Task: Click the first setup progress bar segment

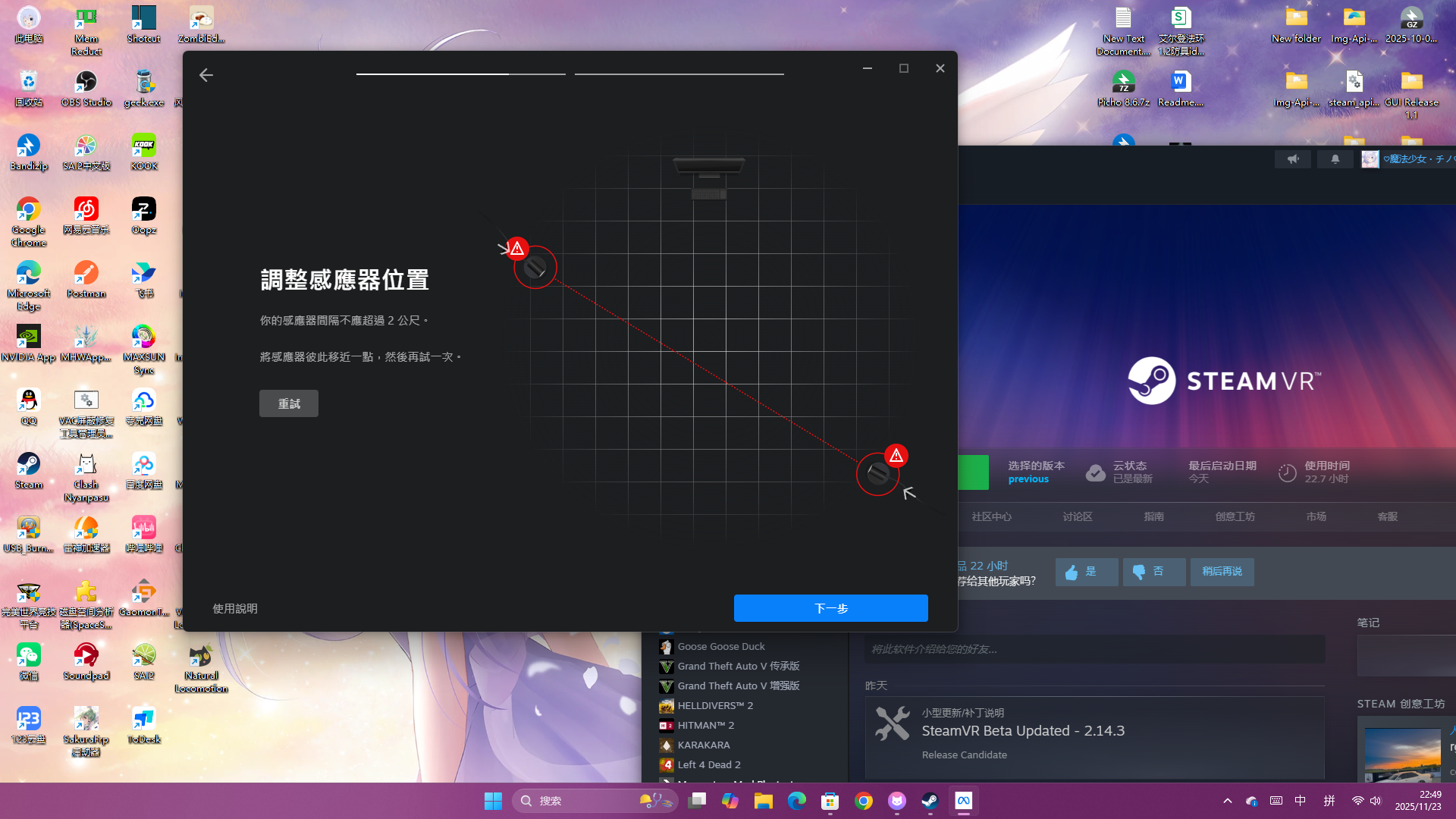Action: pos(460,74)
